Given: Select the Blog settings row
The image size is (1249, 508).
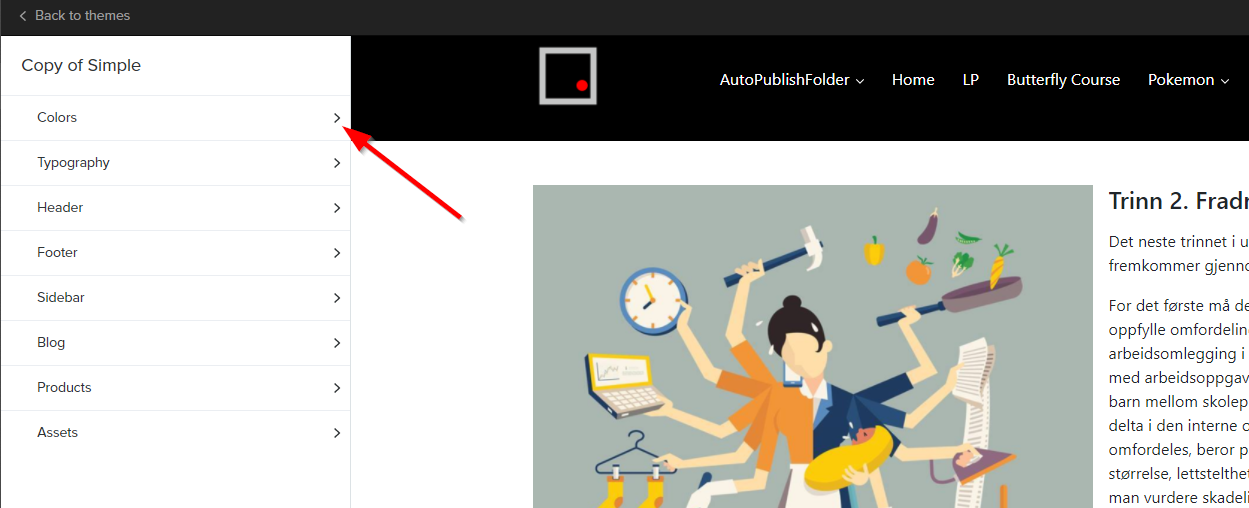Looking at the screenshot, I should tap(176, 343).
